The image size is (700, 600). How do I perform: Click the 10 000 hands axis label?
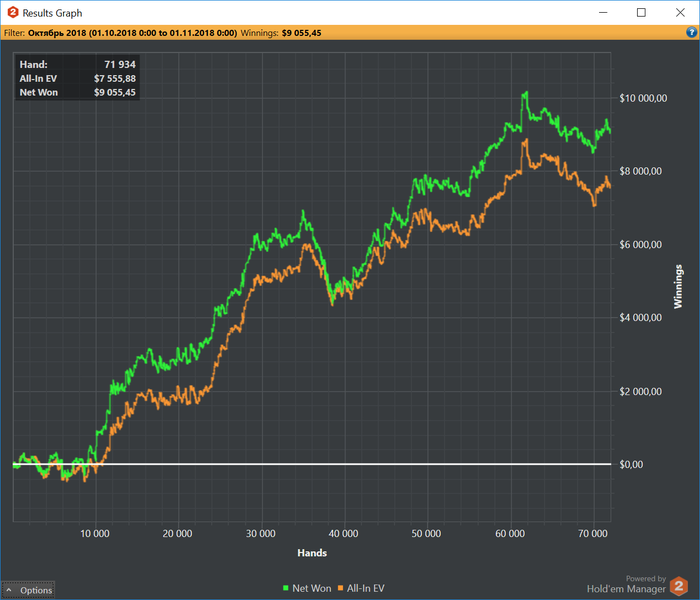pos(95,533)
